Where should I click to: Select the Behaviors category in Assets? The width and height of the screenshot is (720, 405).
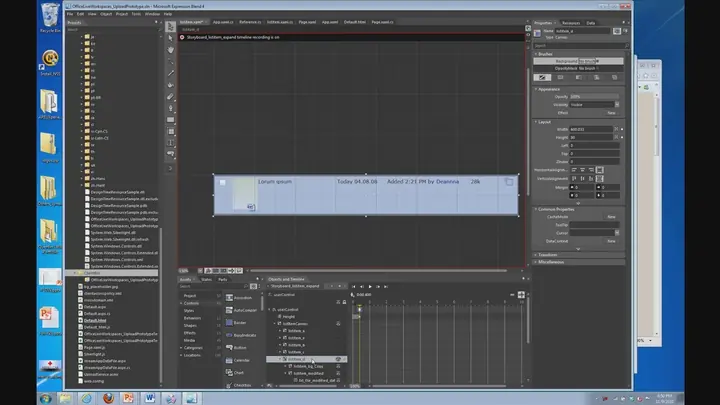point(192,318)
